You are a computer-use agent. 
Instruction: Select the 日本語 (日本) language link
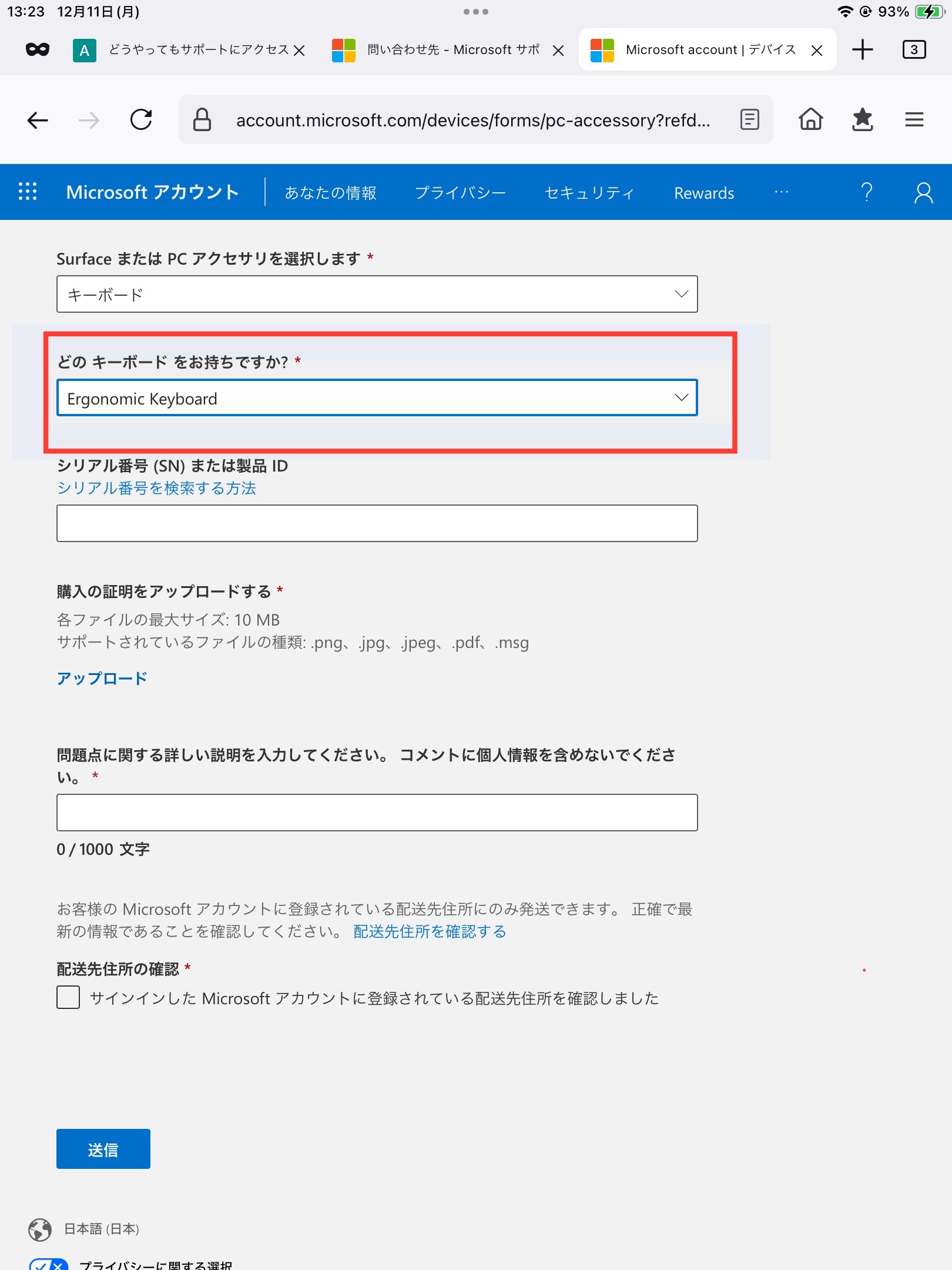[101, 1229]
